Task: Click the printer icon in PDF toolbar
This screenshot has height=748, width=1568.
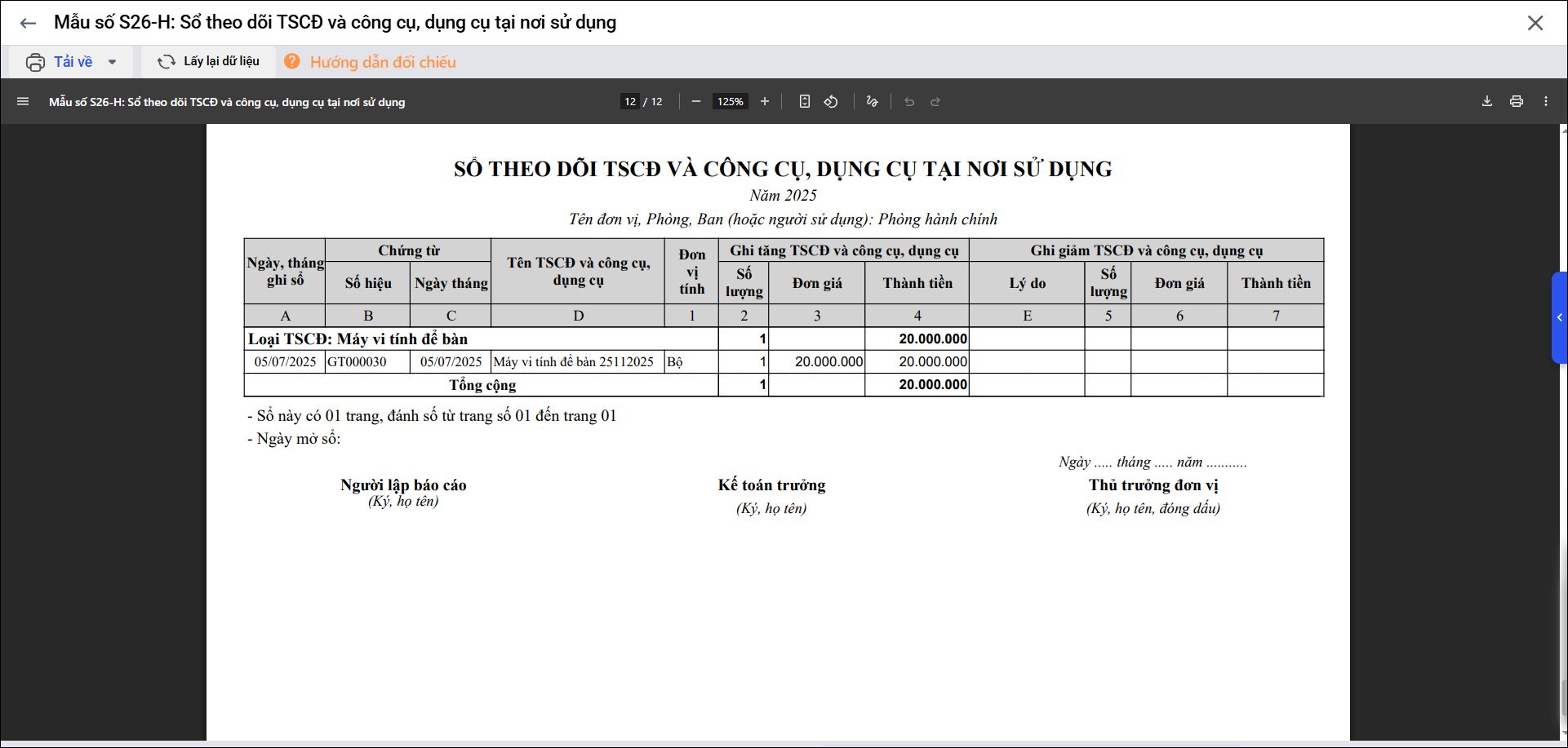Action: 1516,102
